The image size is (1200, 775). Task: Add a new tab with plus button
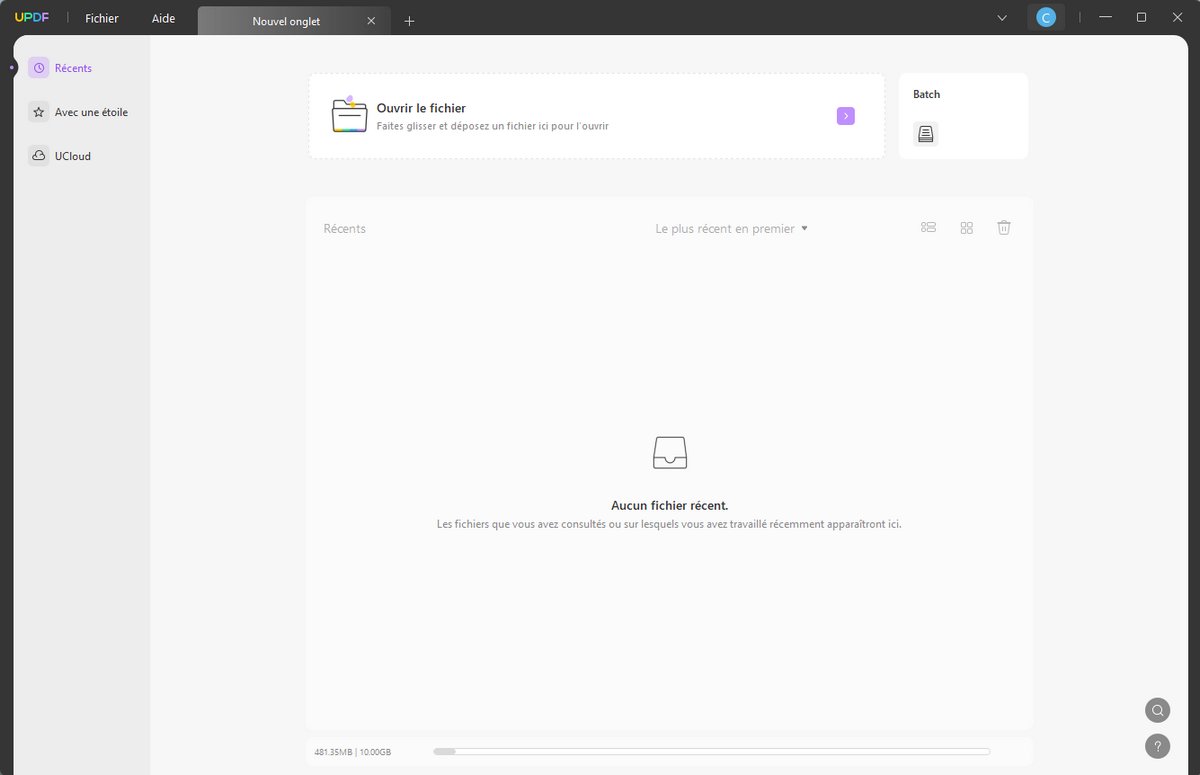coord(409,21)
